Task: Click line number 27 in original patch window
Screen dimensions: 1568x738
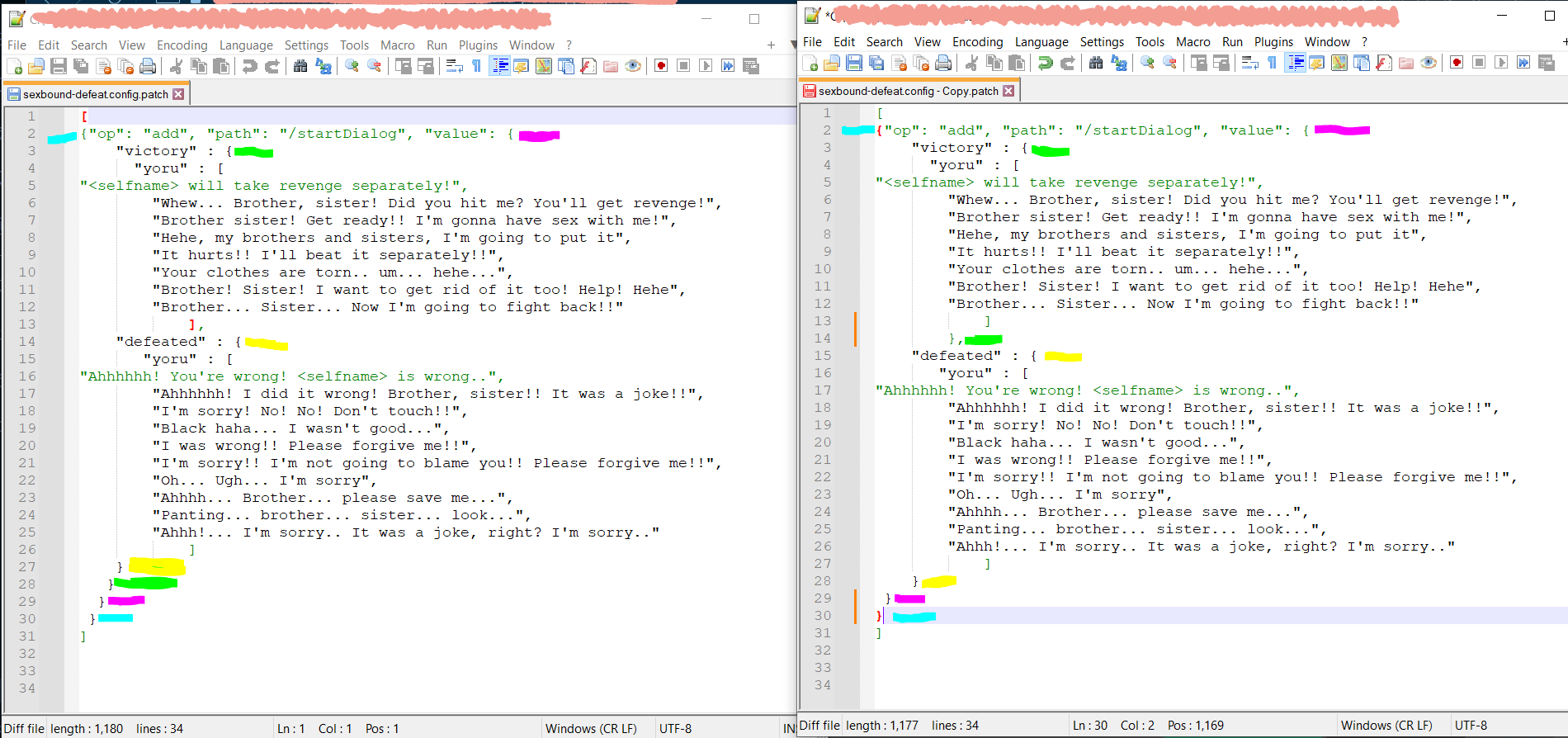Action: tap(27, 567)
